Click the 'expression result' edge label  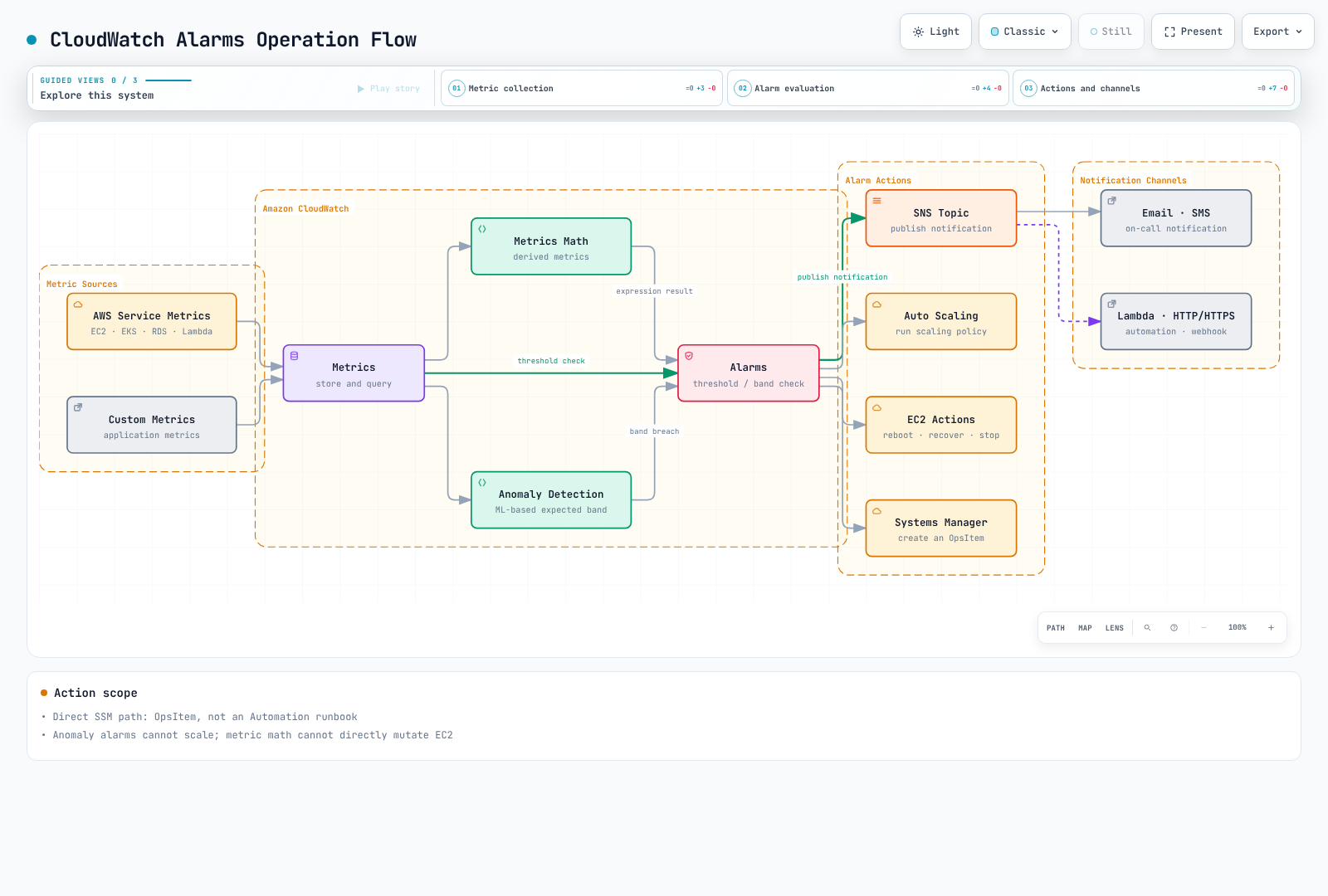654,291
